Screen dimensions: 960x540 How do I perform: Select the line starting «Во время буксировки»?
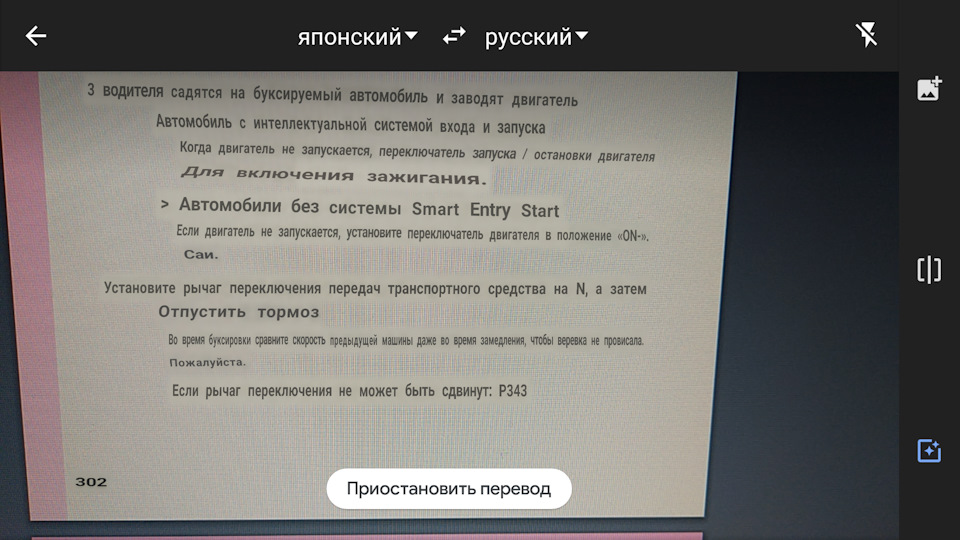pos(405,340)
